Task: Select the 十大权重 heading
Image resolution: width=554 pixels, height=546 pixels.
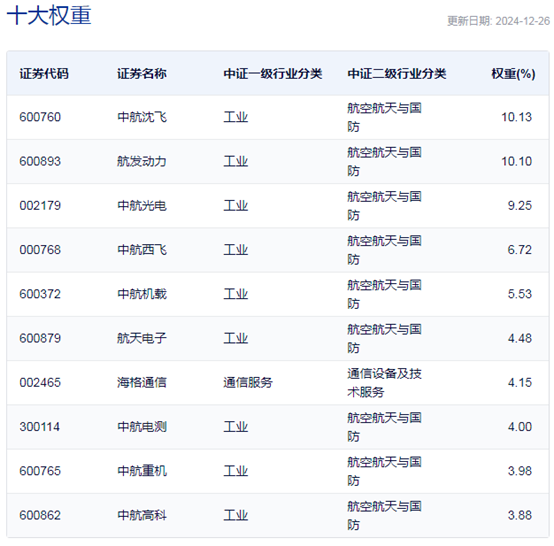Action: (49, 15)
